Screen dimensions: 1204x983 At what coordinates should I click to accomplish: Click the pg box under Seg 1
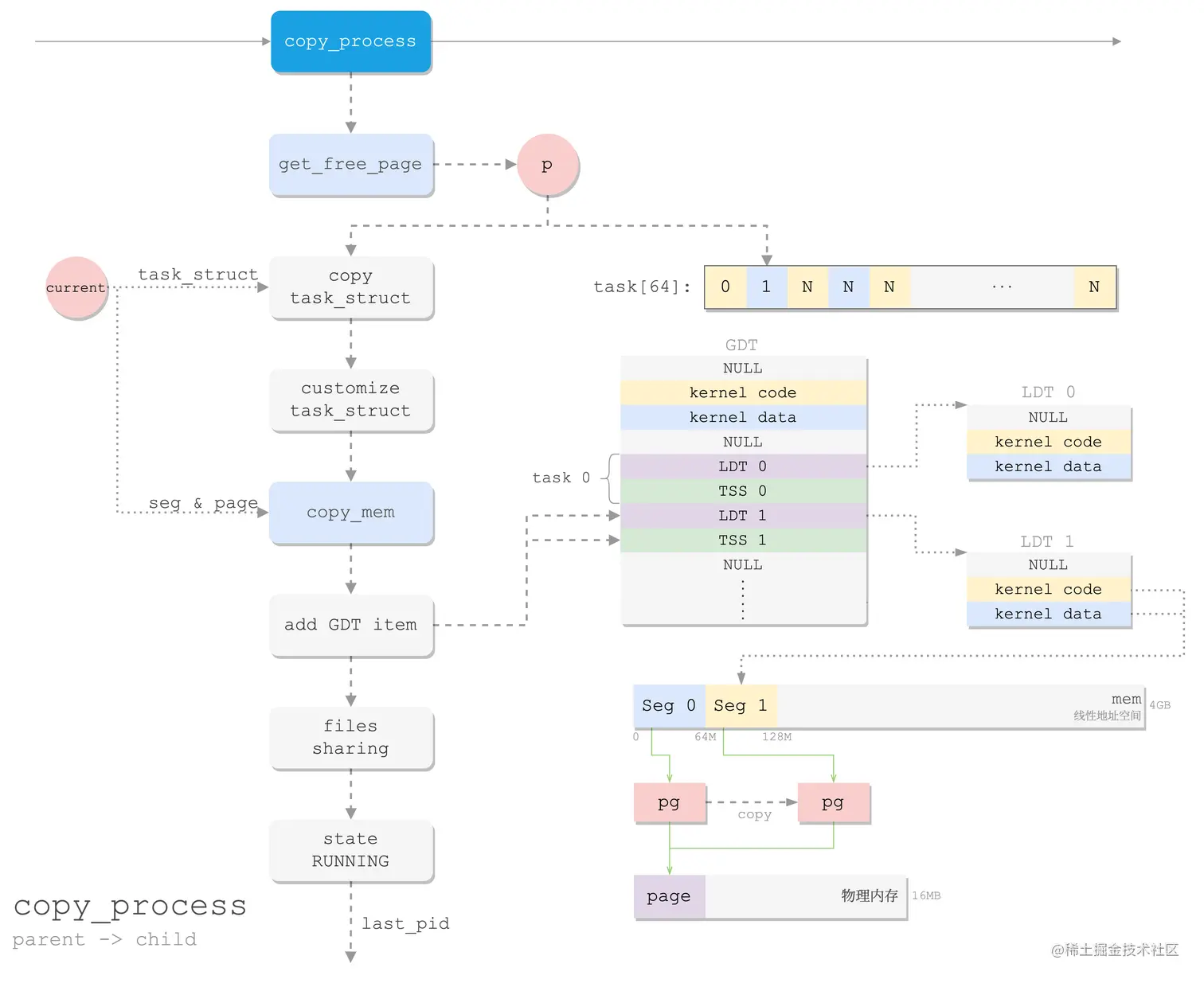[x=834, y=803]
